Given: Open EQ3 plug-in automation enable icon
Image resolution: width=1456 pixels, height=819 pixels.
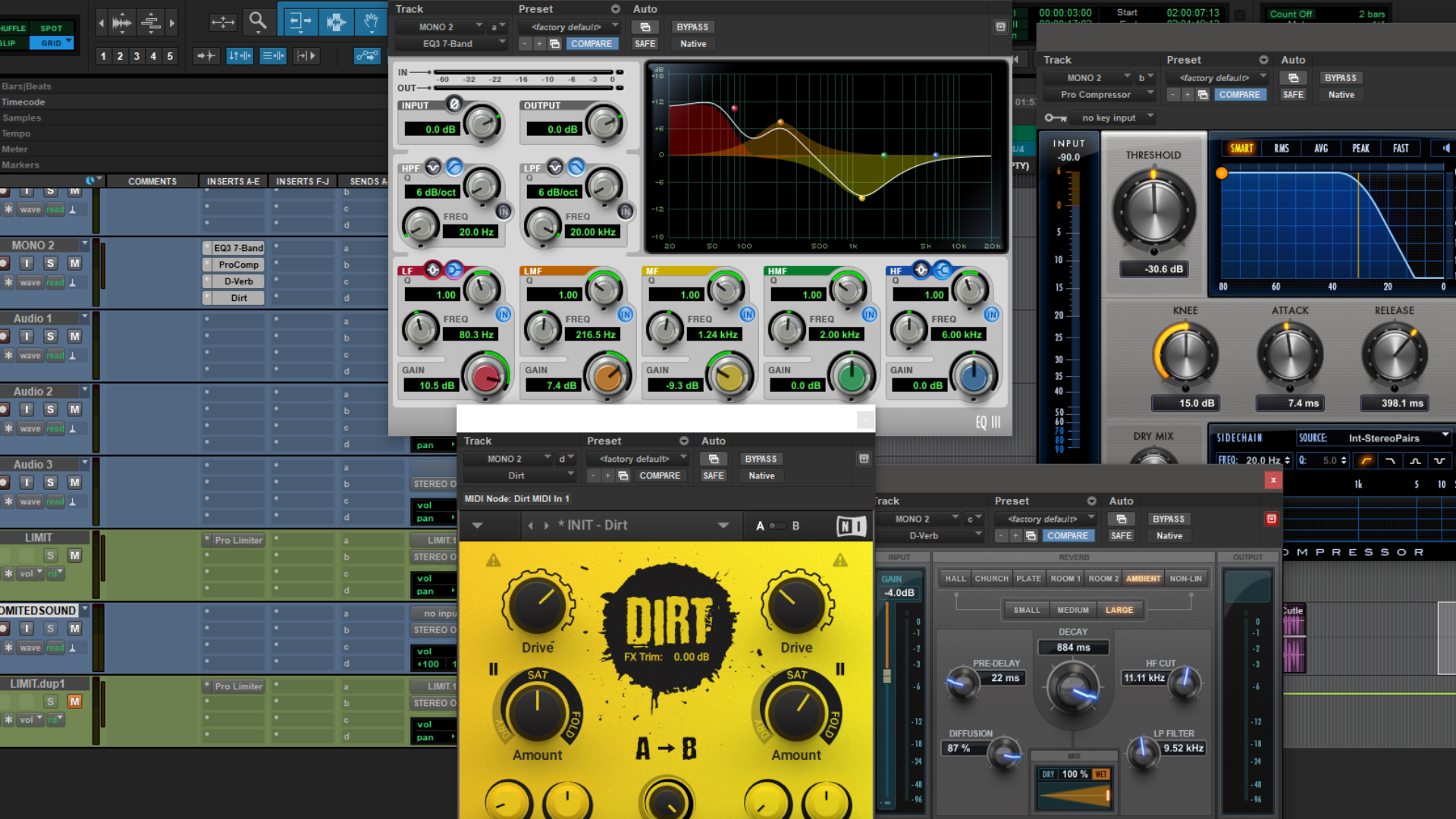Looking at the screenshot, I should coord(645,27).
